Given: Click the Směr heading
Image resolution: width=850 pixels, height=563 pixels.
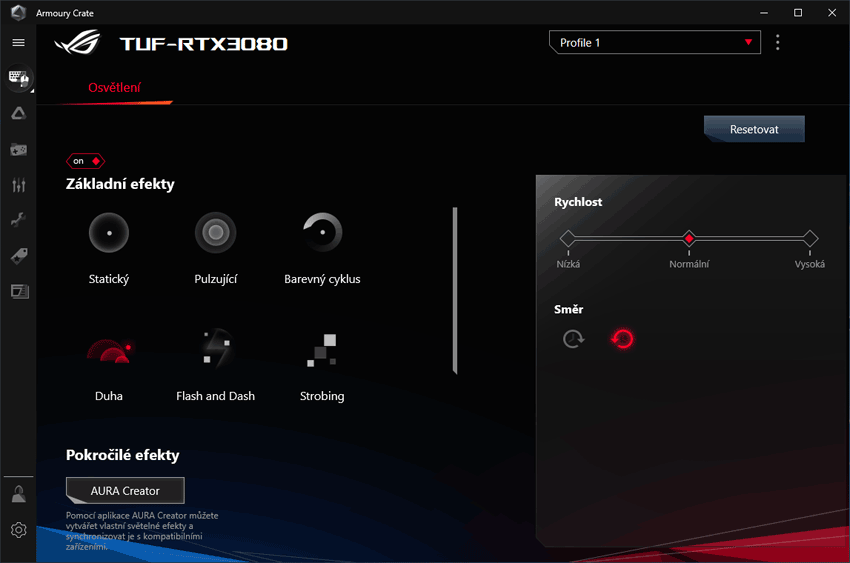Looking at the screenshot, I should (x=569, y=309).
